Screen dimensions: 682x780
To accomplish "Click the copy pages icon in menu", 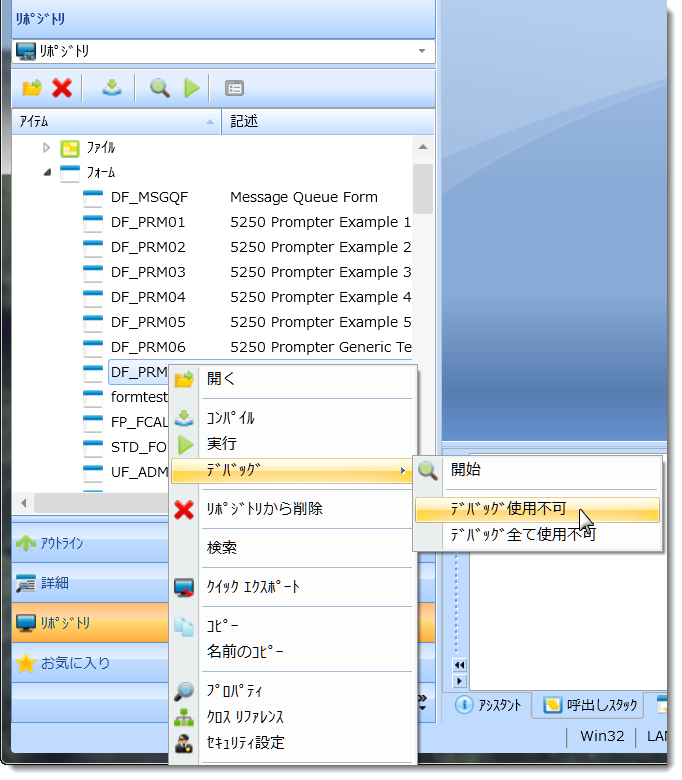I will coord(184,627).
